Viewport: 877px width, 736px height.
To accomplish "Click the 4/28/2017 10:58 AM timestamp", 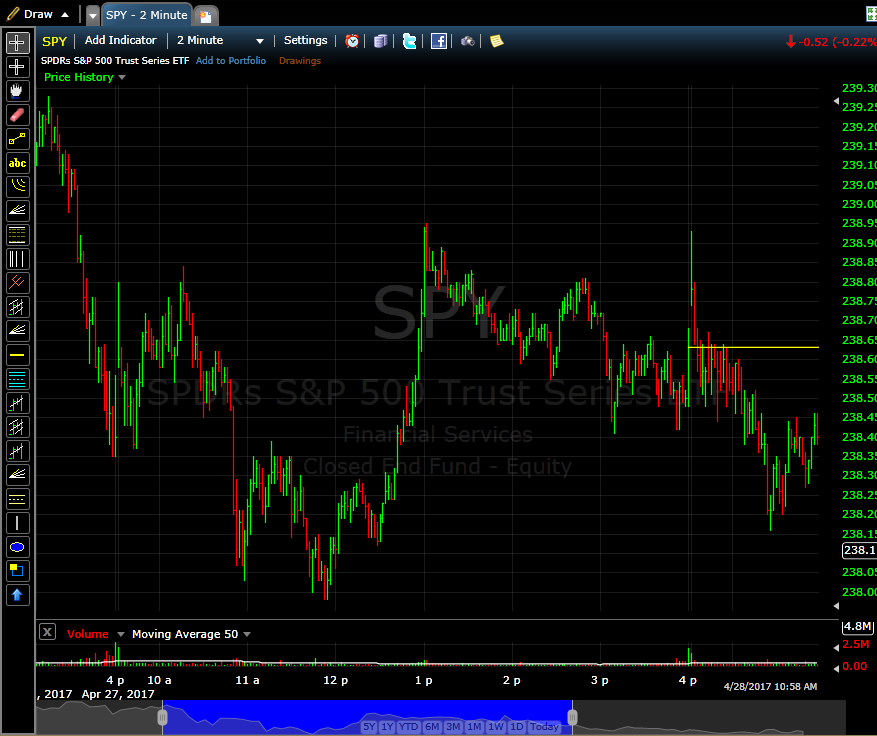I will coord(770,686).
